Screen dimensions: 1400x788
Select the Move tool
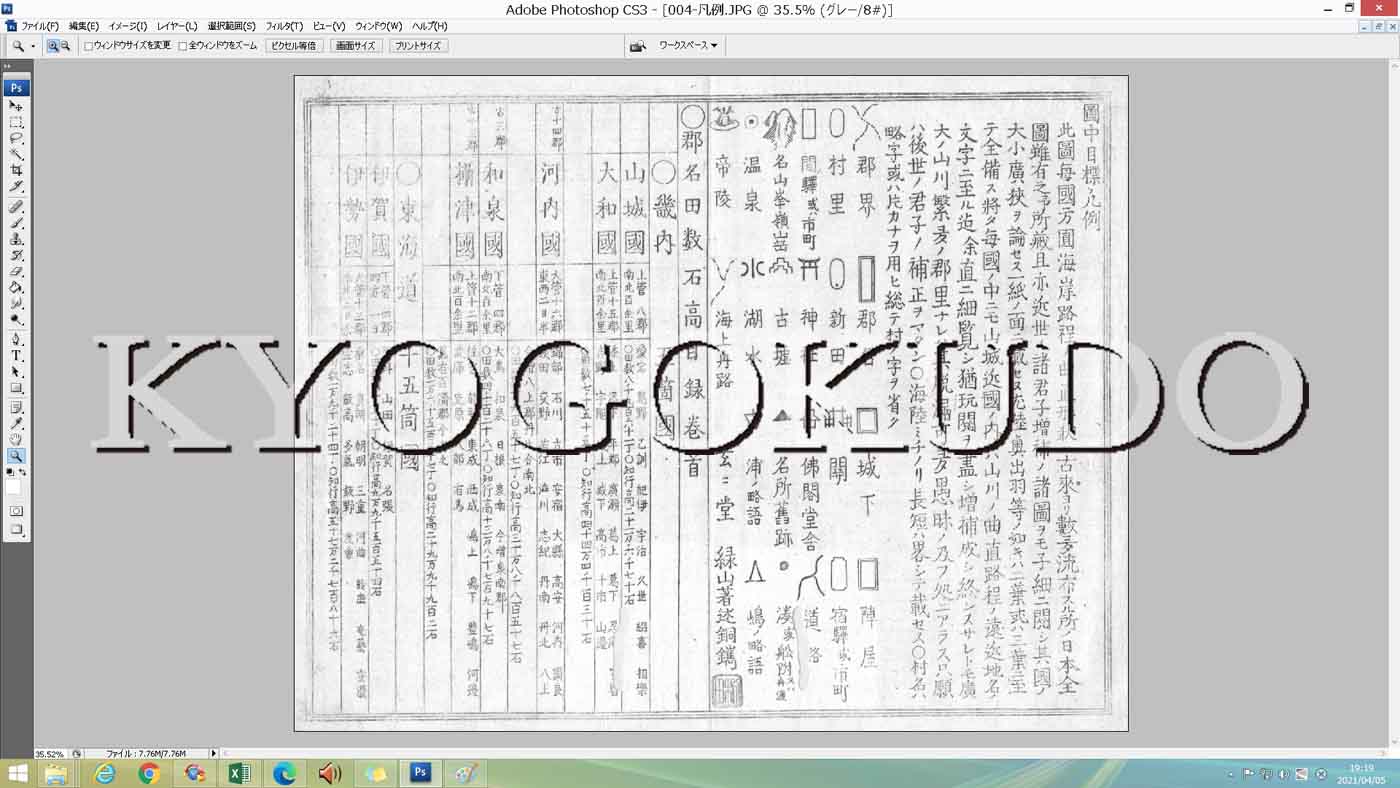[x=16, y=105]
